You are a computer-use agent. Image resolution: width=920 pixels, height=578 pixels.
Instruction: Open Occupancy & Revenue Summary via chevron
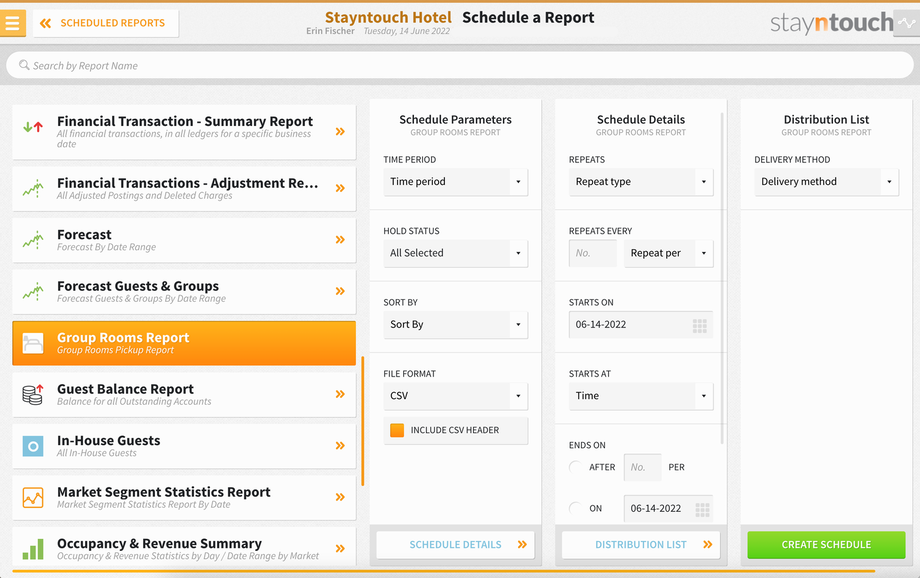pos(340,549)
